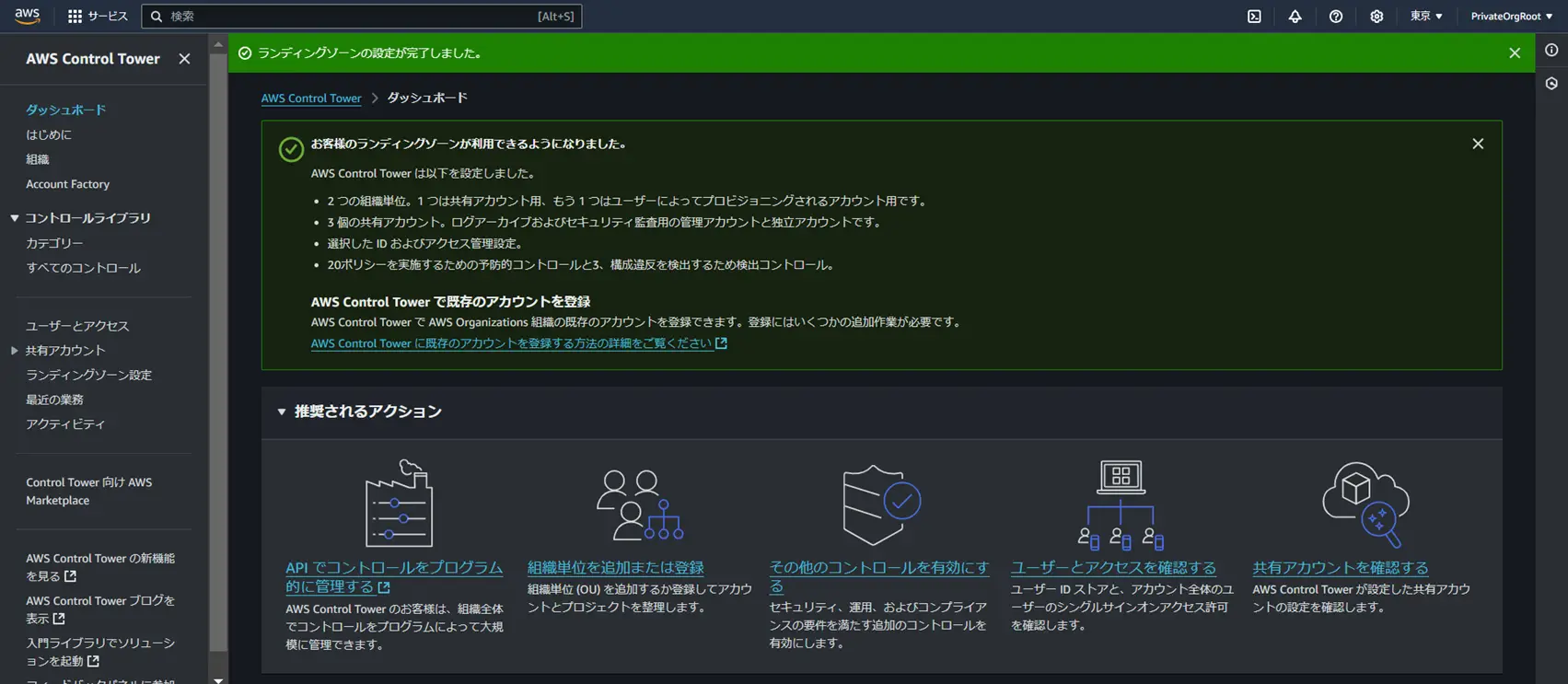This screenshot has width=1568, height=684.
Task: Close the AWS Control Tower side navigation
Action: (x=184, y=59)
